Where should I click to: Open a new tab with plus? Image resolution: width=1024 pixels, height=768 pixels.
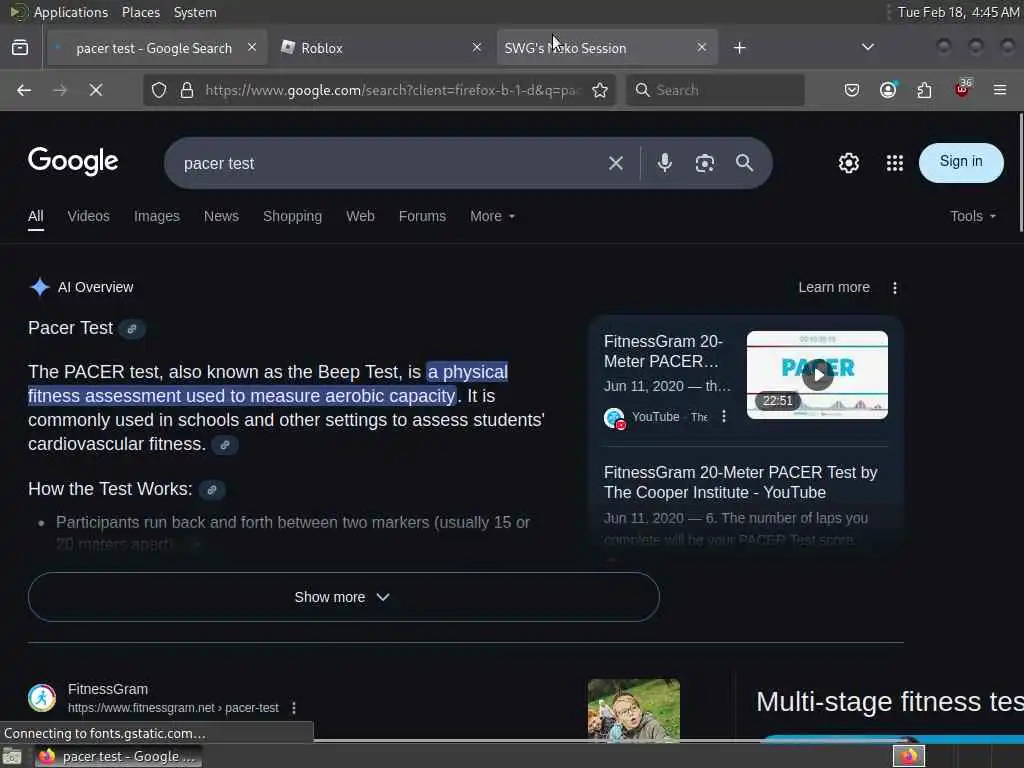(x=739, y=48)
